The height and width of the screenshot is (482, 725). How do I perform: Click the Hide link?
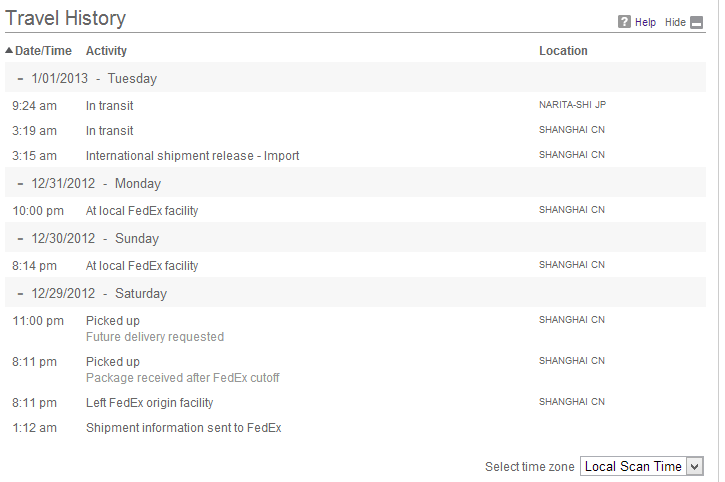tap(675, 22)
